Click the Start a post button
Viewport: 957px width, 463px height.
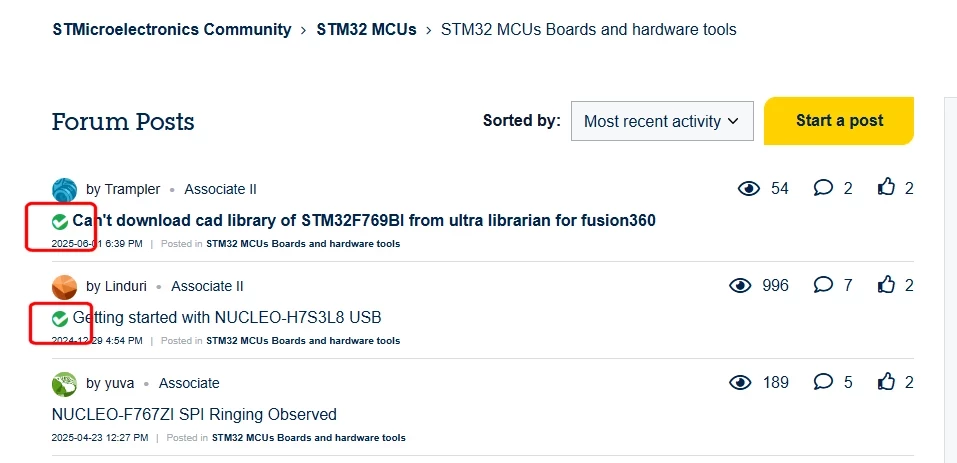839,121
